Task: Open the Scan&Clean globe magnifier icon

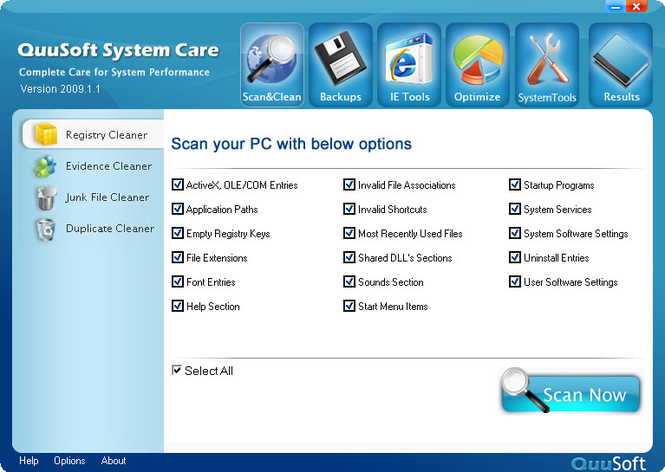Action: 272,64
